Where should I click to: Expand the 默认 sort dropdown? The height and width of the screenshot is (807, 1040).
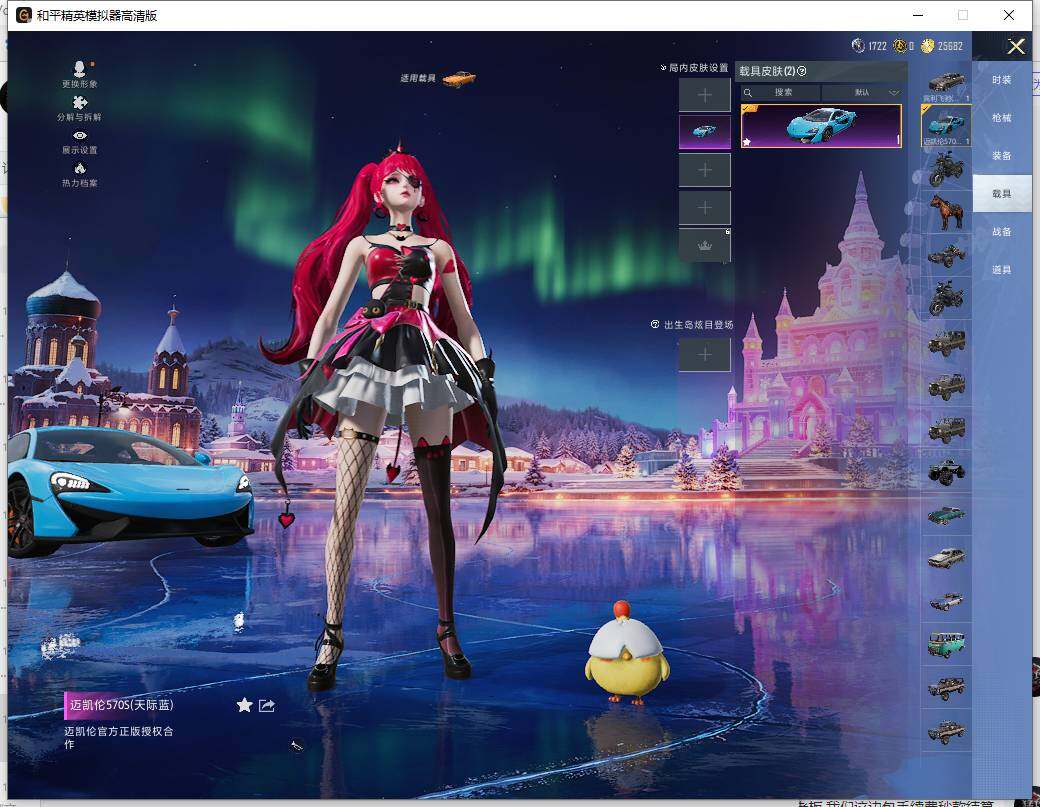862,92
